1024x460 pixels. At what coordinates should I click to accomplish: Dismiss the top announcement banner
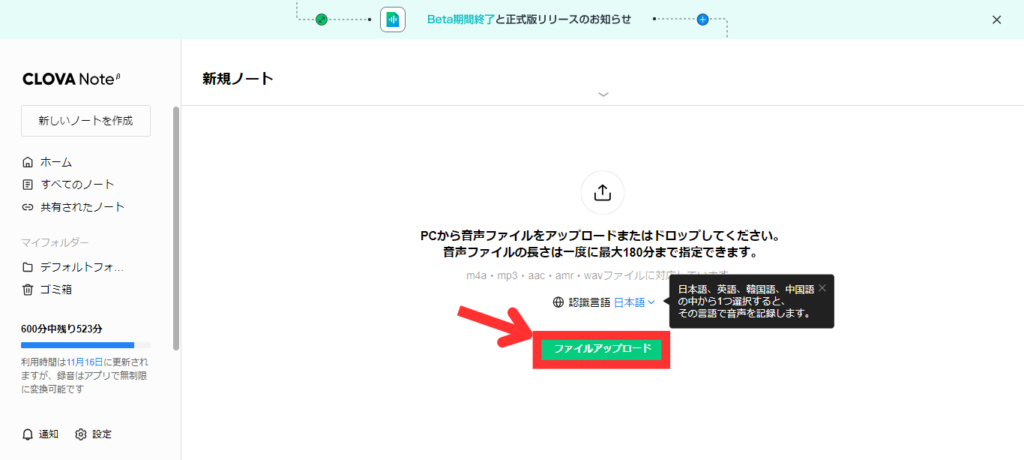996,20
